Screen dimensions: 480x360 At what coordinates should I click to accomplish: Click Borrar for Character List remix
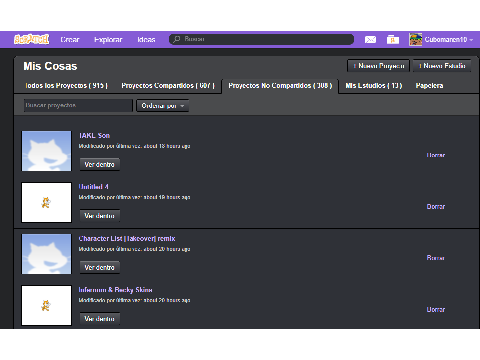pyautogui.click(x=436, y=258)
